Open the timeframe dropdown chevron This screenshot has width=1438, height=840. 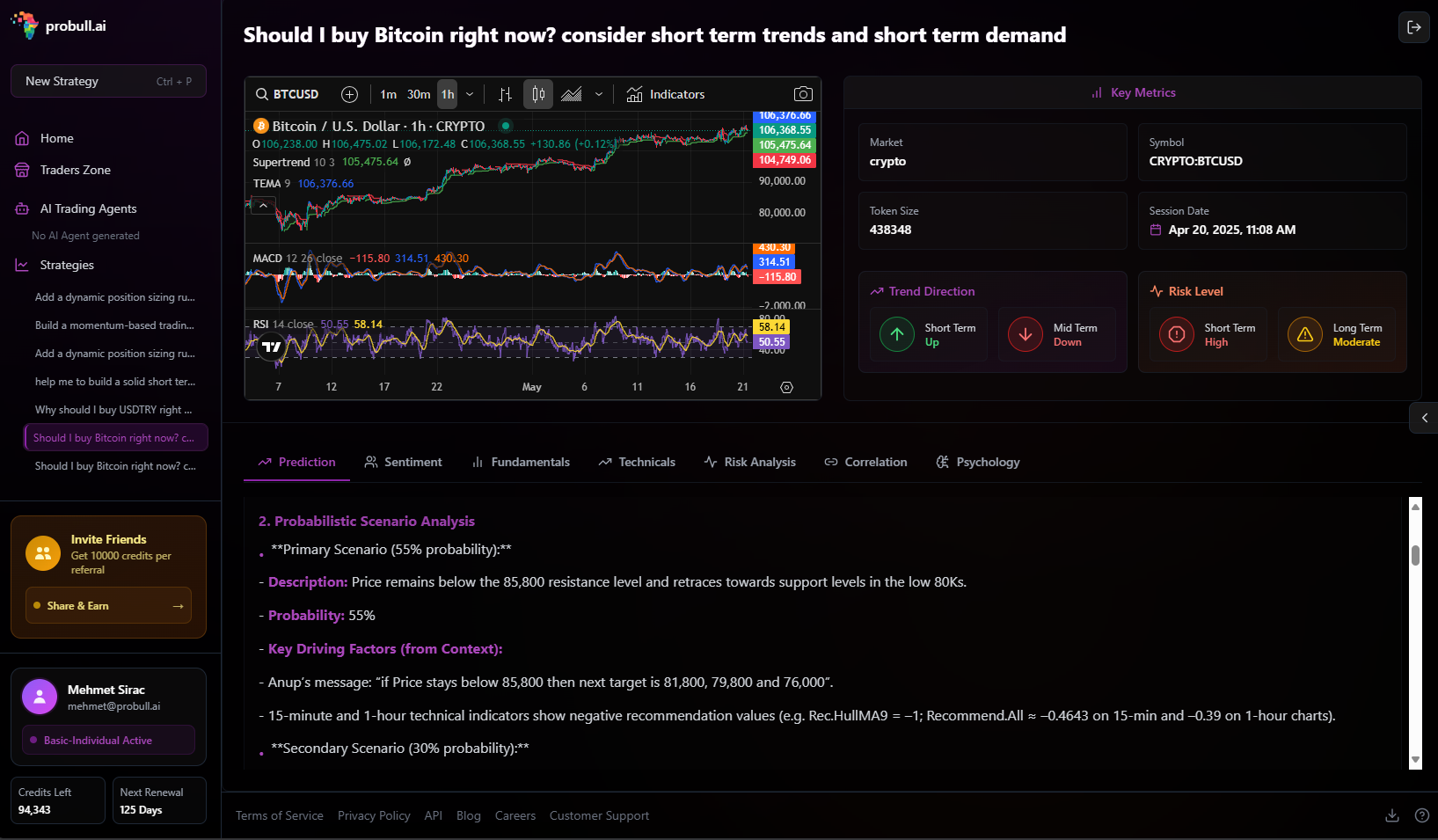(470, 94)
